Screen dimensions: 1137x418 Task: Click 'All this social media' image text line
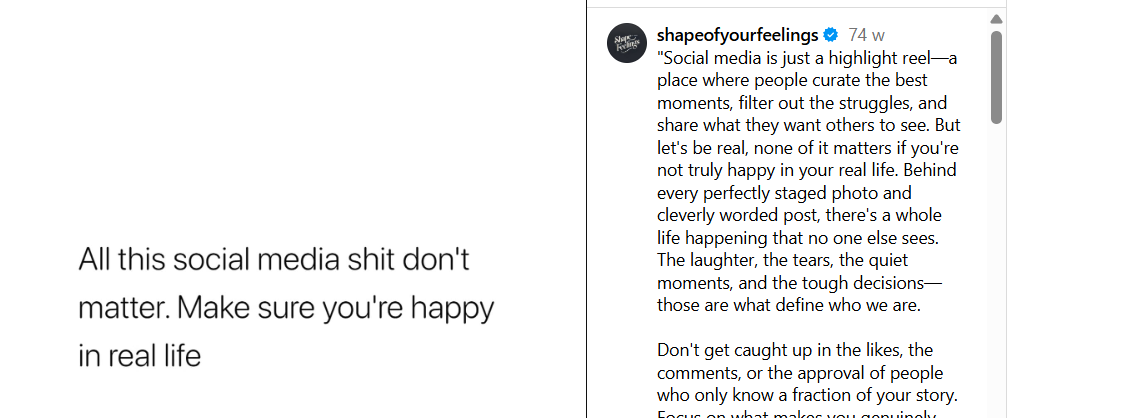274,259
